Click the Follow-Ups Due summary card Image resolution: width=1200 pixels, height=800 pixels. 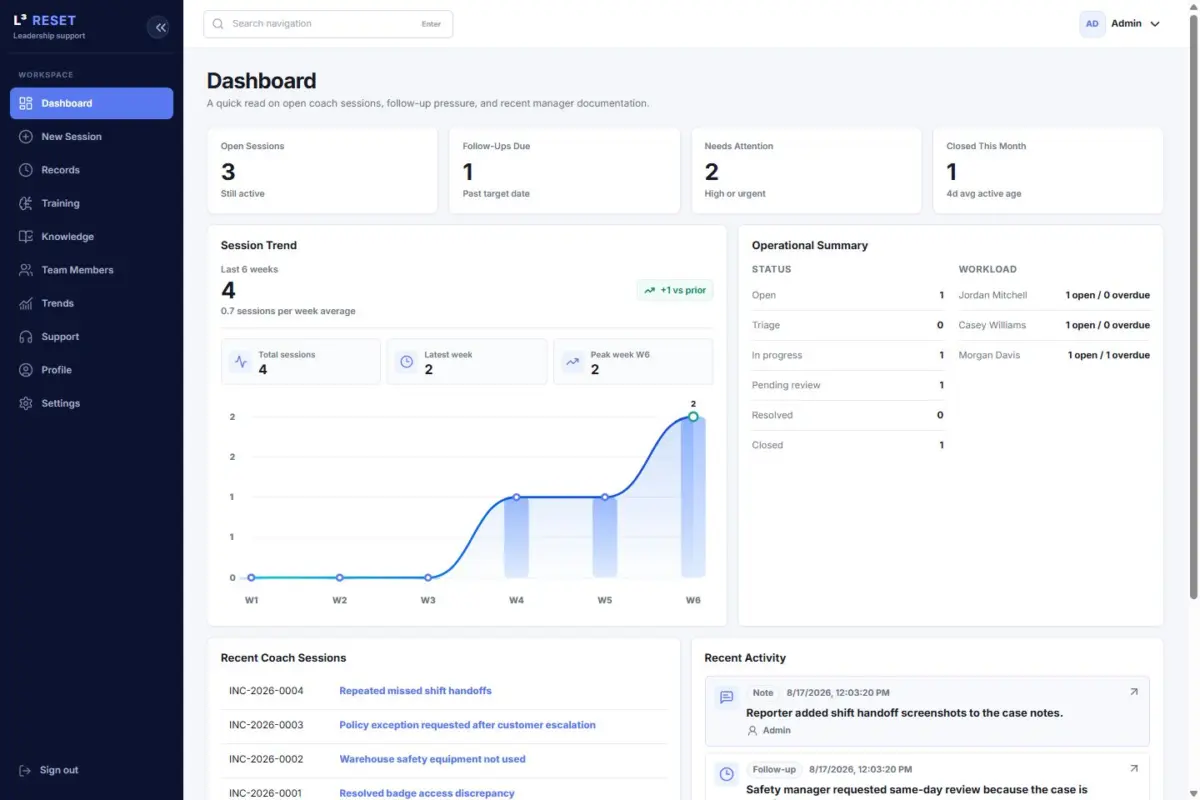pyautogui.click(x=564, y=170)
